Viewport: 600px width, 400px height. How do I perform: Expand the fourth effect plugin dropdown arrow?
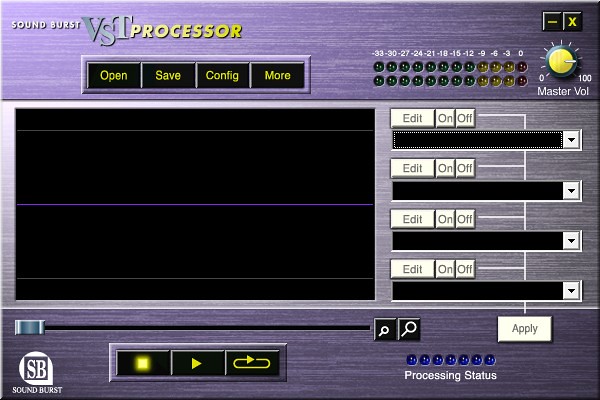[571, 291]
